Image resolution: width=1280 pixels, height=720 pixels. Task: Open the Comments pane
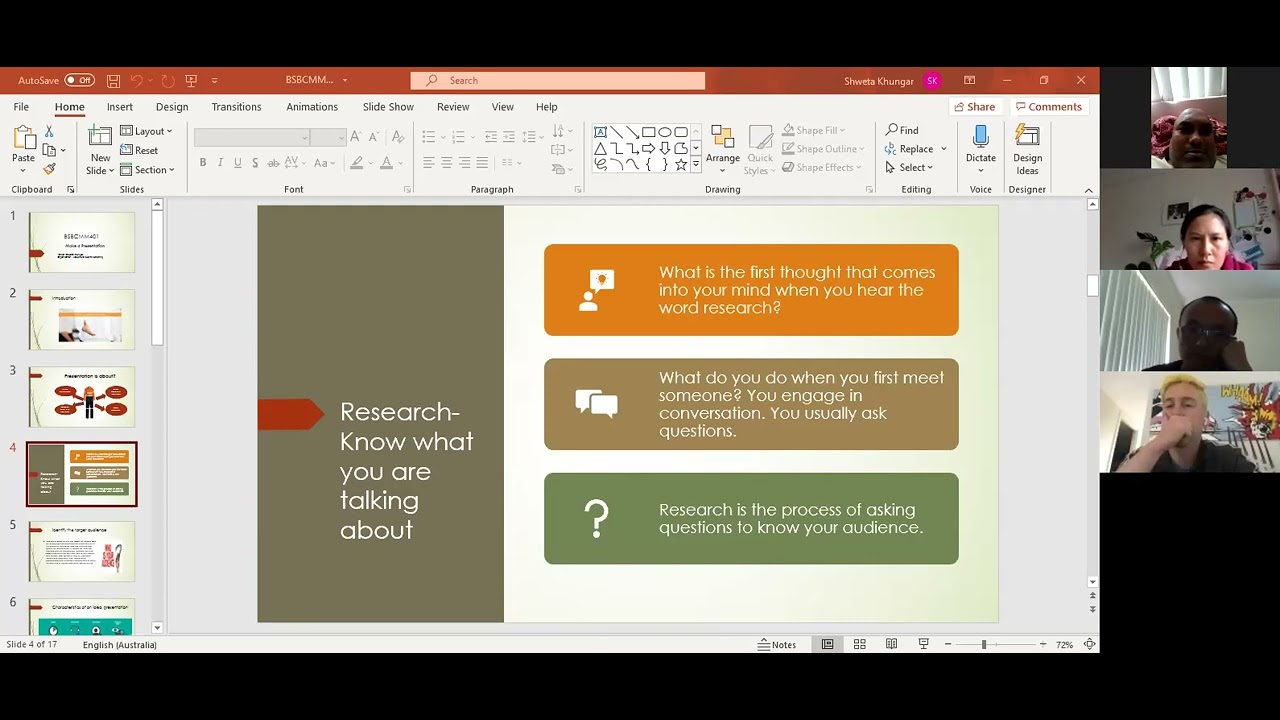pyautogui.click(x=1048, y=107)
